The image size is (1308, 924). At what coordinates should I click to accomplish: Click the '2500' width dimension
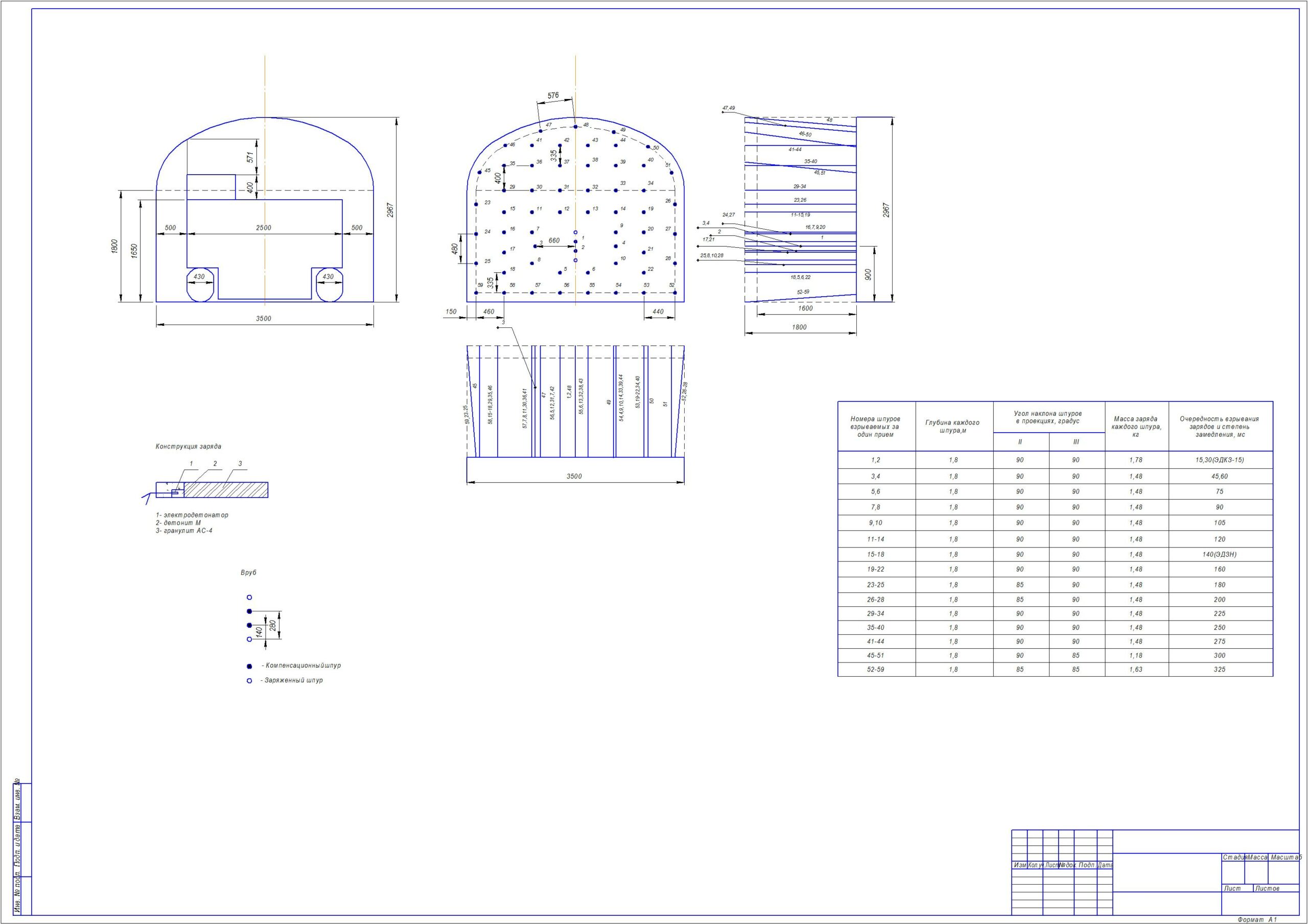coord(264,228)
